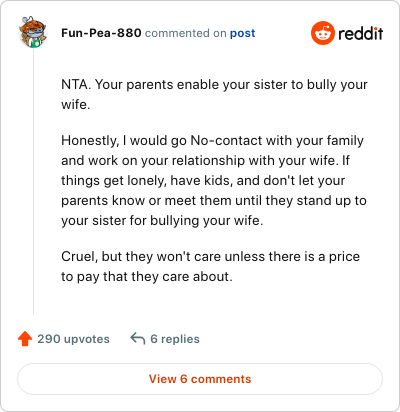Click the 'Honestly, I would go No-contact' paragraph

pos(214,180)
